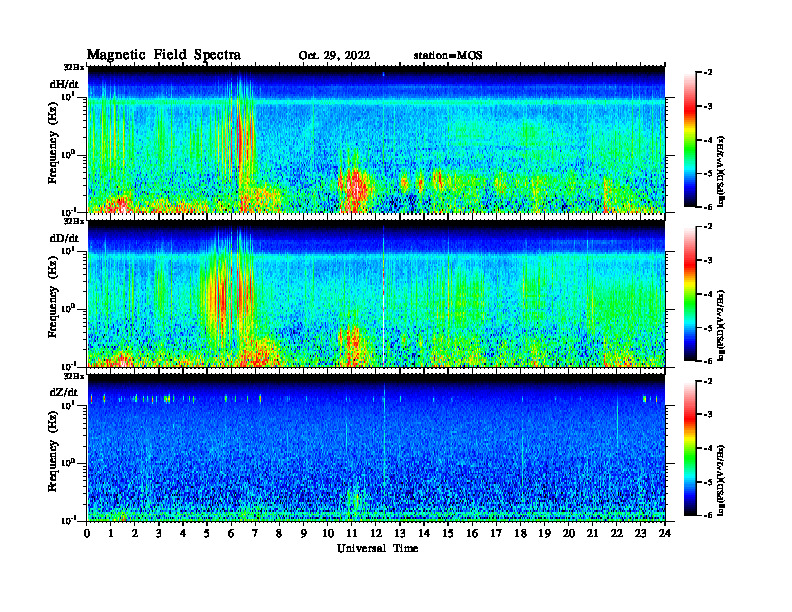Viewport: 792px width, 612px height.
Task: Click the 'Magnetic Field Spectra' title
Action: (x=164, y=55)
